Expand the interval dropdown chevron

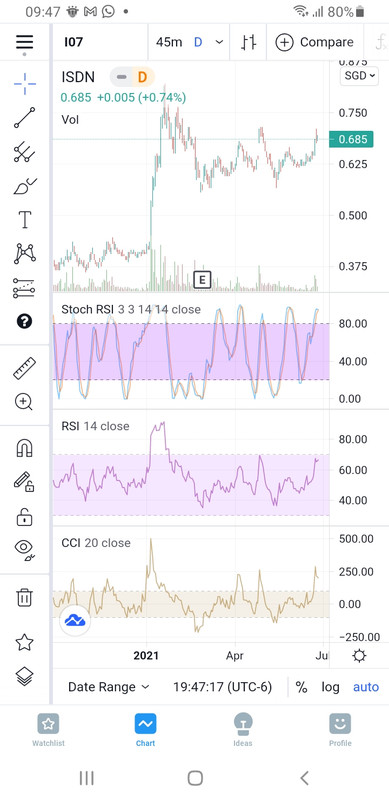coord(220,42)
